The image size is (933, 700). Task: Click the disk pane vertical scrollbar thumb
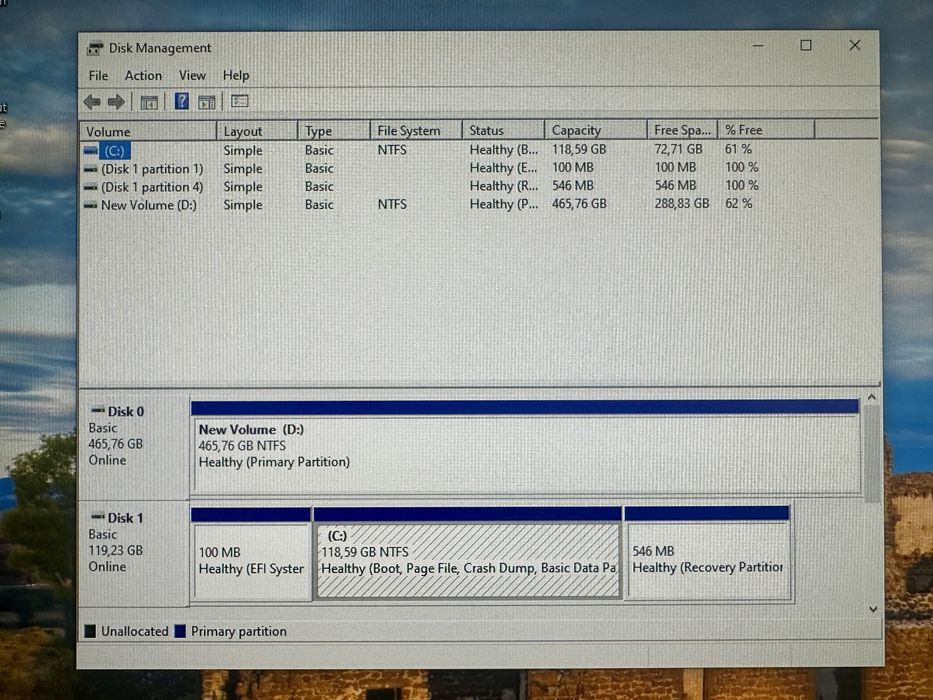(872, 454)
